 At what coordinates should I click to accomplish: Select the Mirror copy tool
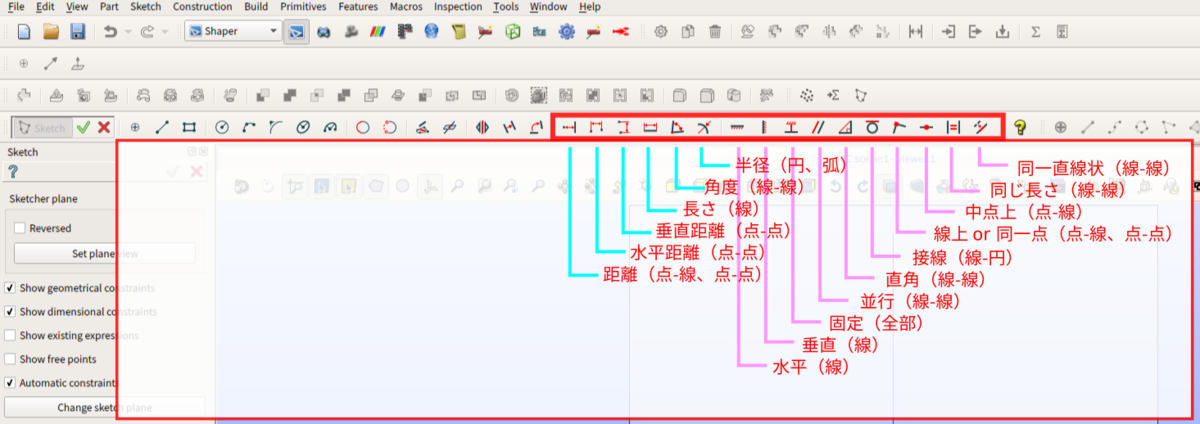pyautogui.click(x=483, y=127)
